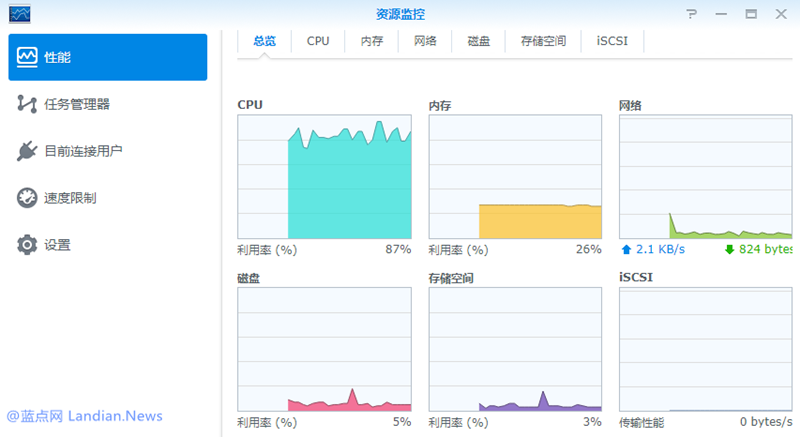Click the 内存 usage graph

click(x=515, y=176)
